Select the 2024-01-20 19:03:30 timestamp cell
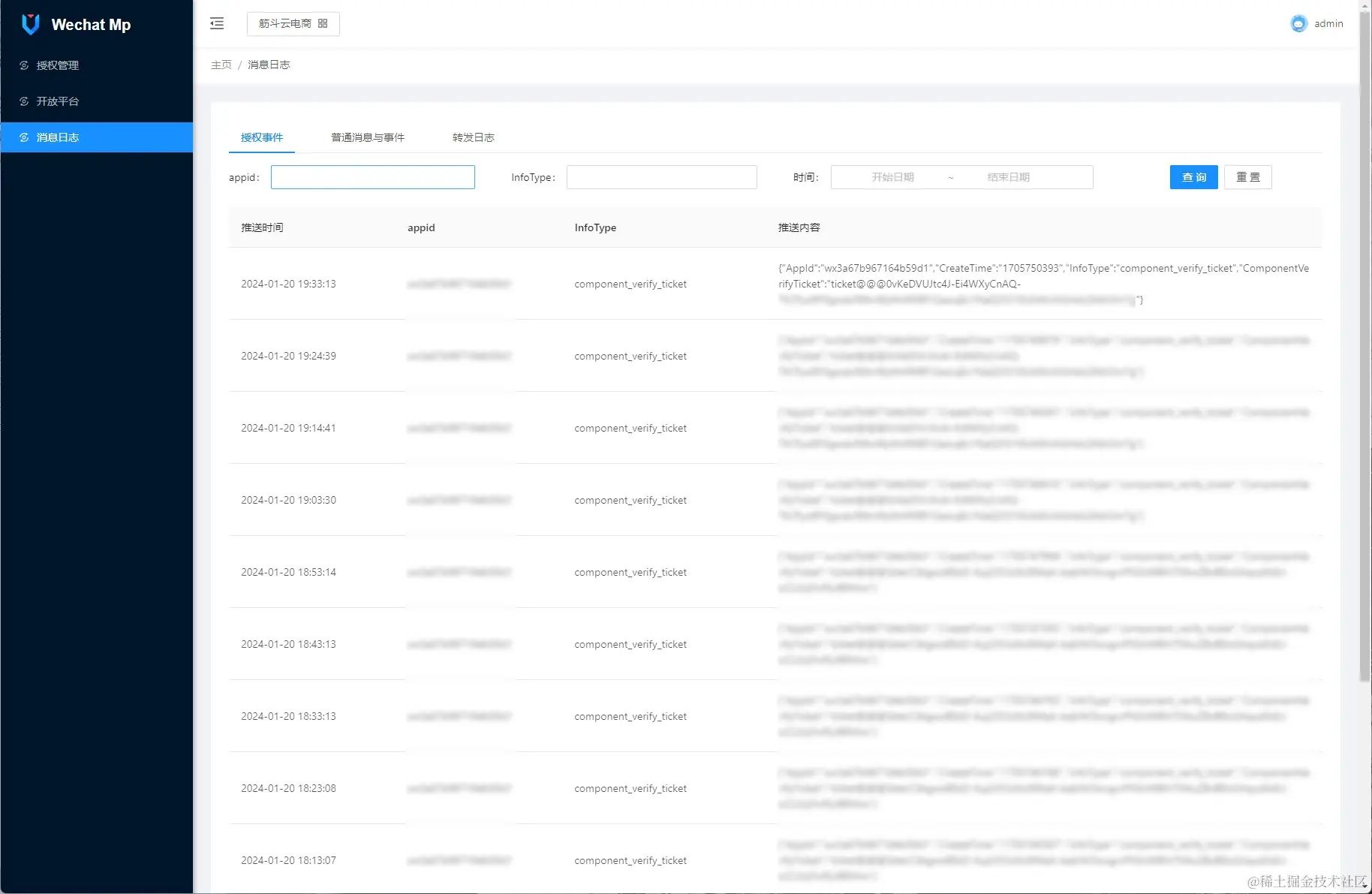The height and width of the screenshot is (894, 1372). coord(288,500)
